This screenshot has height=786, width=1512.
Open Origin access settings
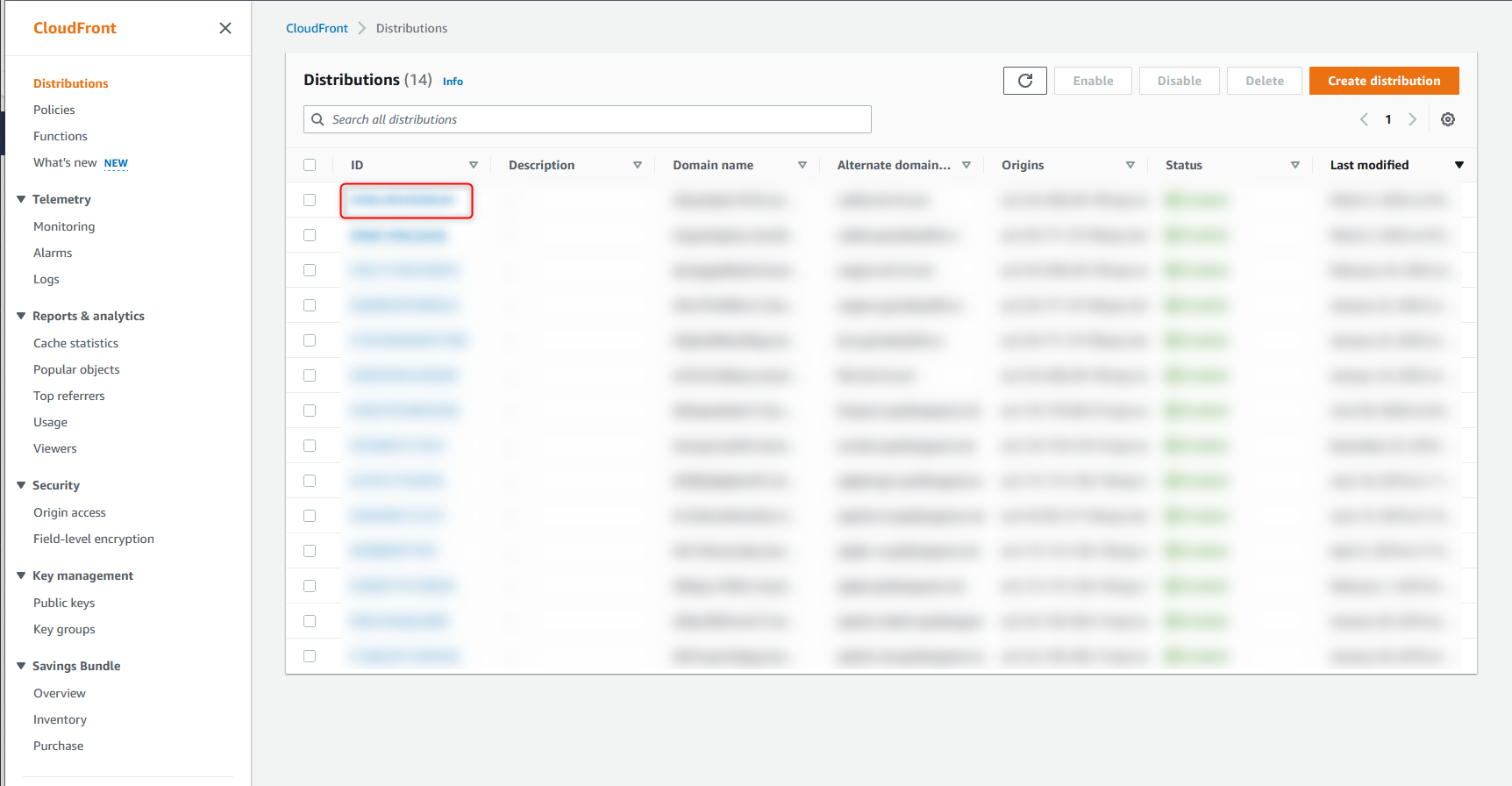click(x=69, y=512)
